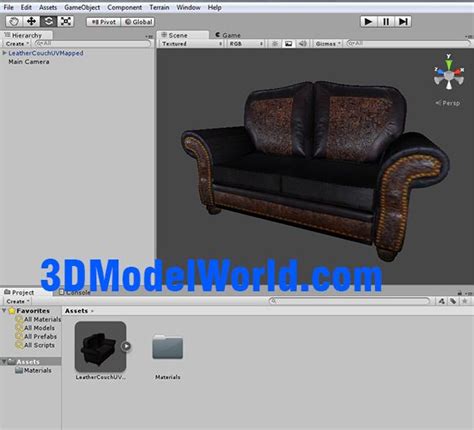Click the Hierarchy search field
Screen dimensions: 474x430
tap(93, 43)
